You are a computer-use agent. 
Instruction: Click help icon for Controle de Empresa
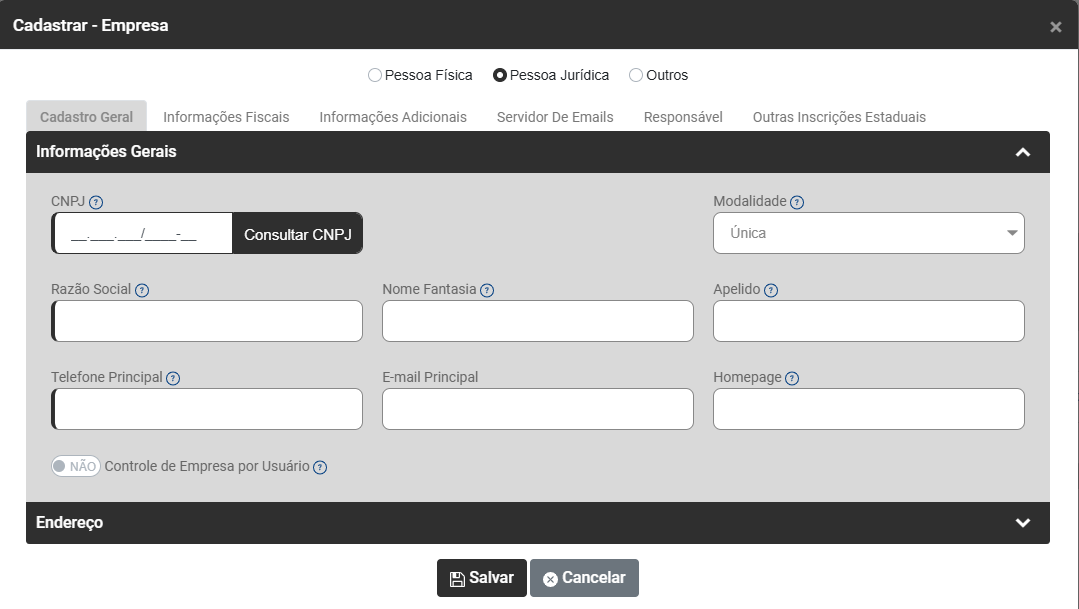coord(320,467)
